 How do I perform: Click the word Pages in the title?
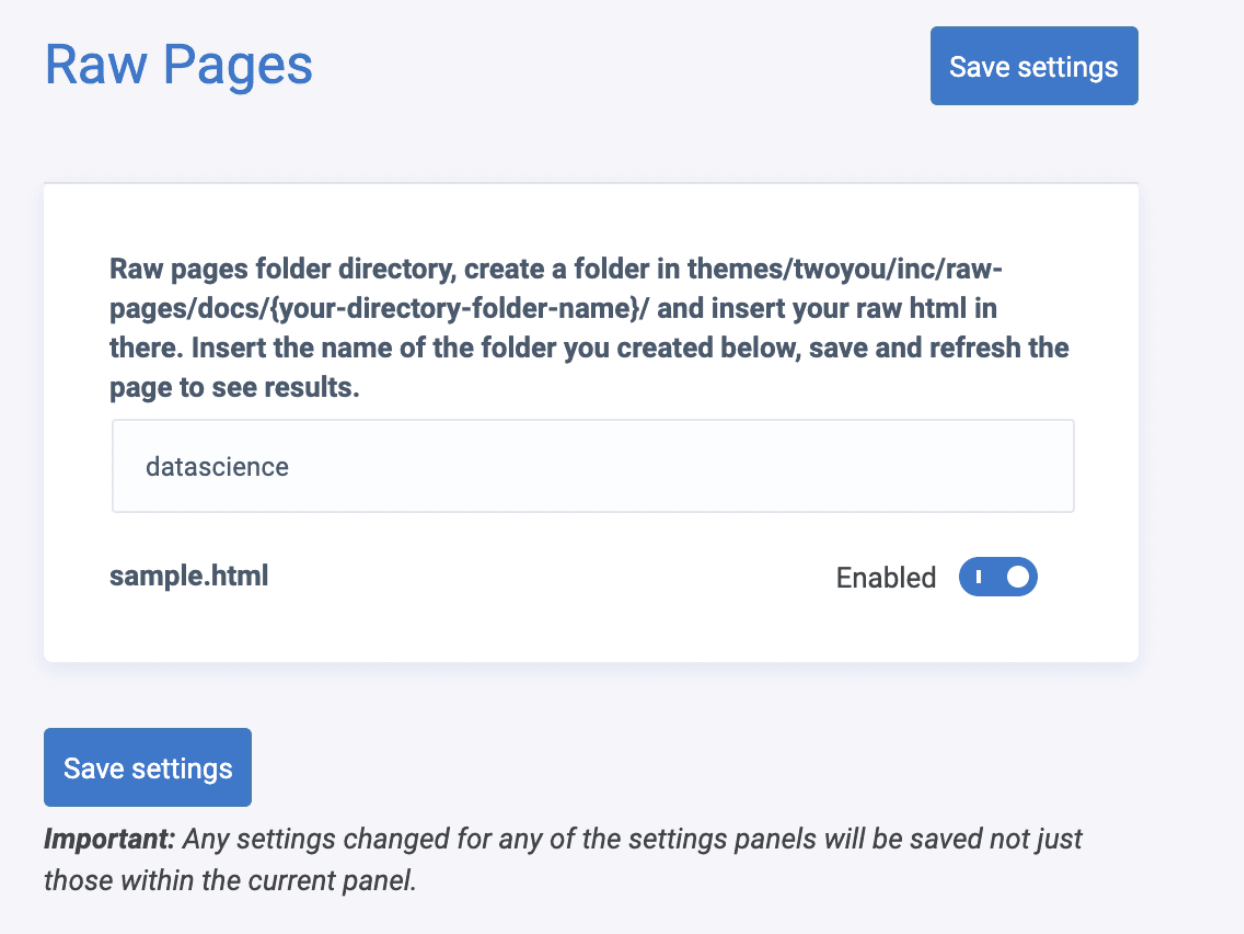[238, 66]
